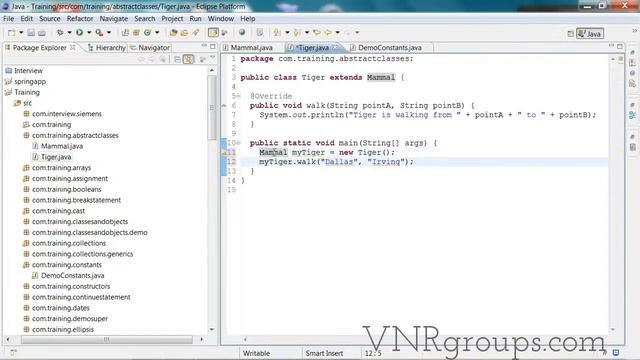This screenshot has height=360, width=640.
Task: Switch to the Navigator tab
Action: [x=149, y=48]
